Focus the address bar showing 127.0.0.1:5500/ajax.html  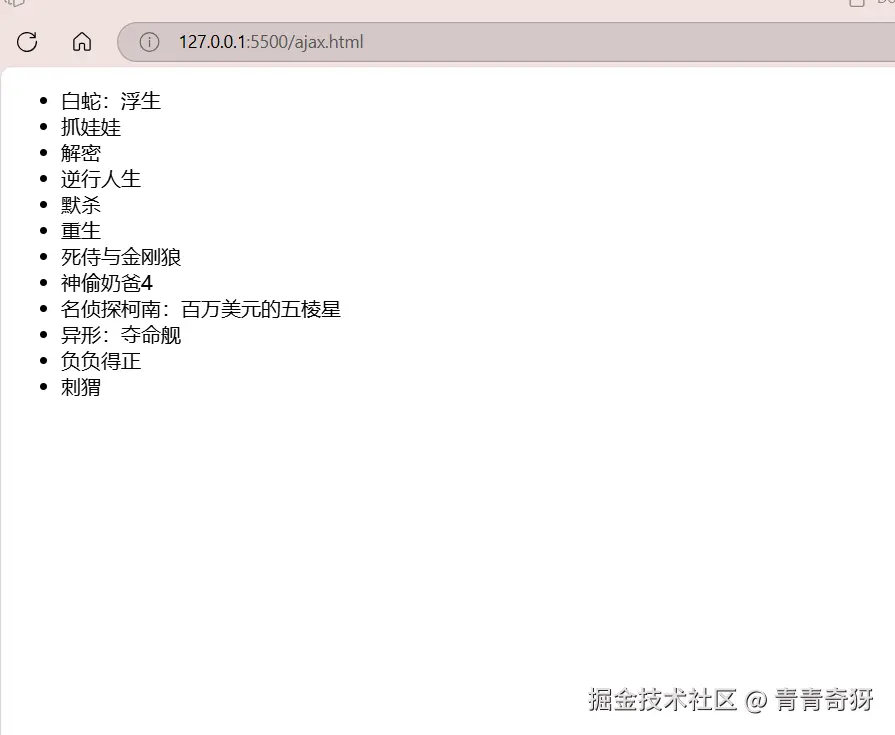coord(506,42)
